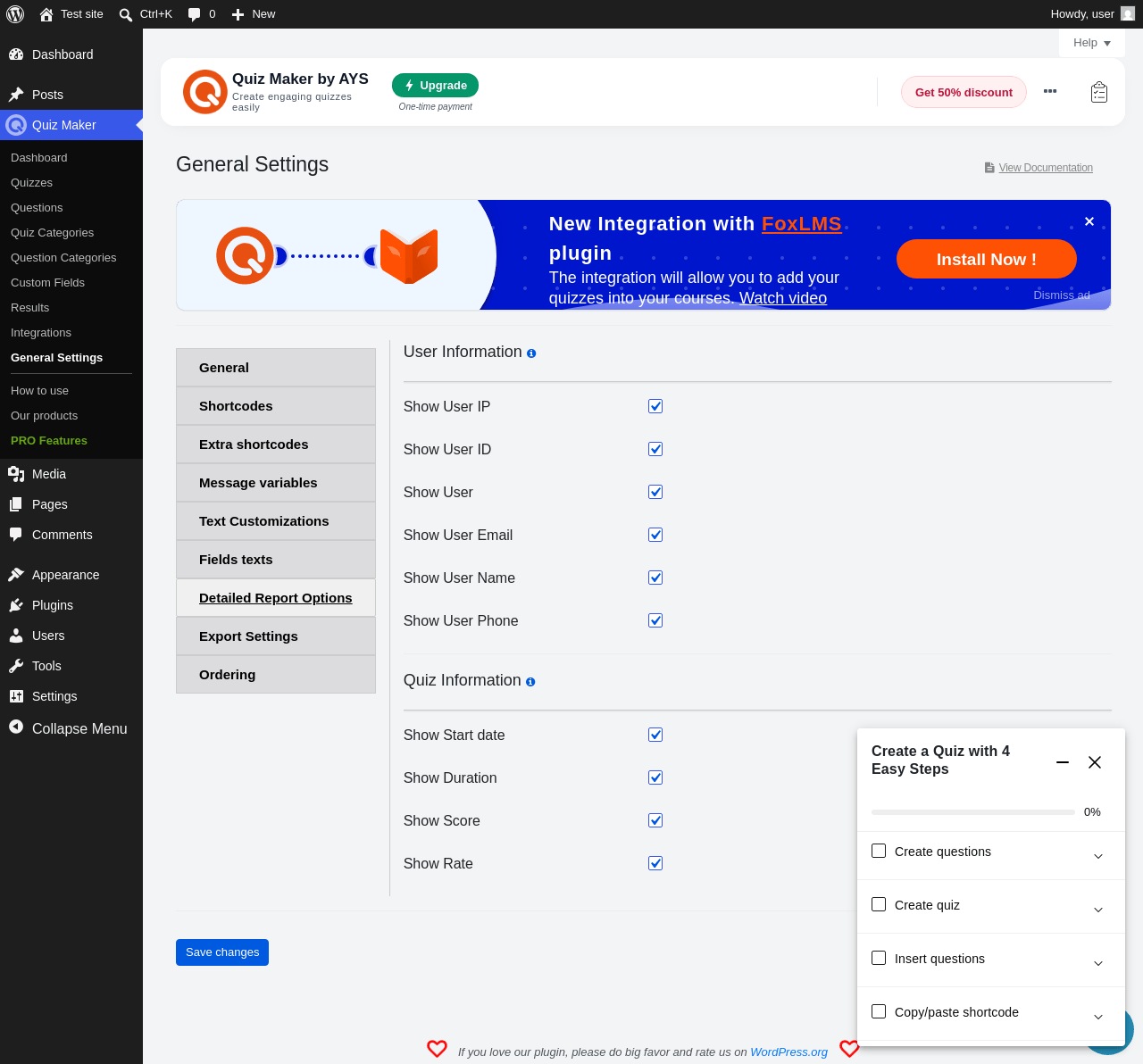Disable the Show User Email checkbox

(x=655, y=535)
